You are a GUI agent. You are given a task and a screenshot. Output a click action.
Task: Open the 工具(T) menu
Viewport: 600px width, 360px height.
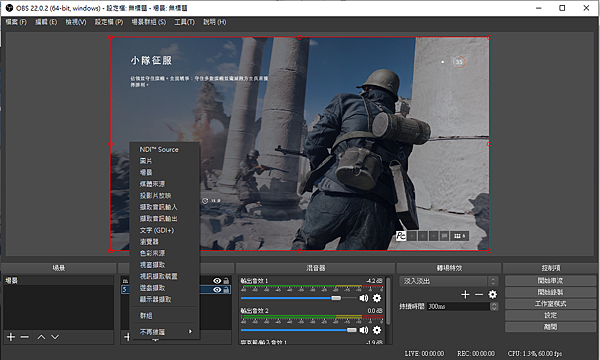tap(184, 22)
